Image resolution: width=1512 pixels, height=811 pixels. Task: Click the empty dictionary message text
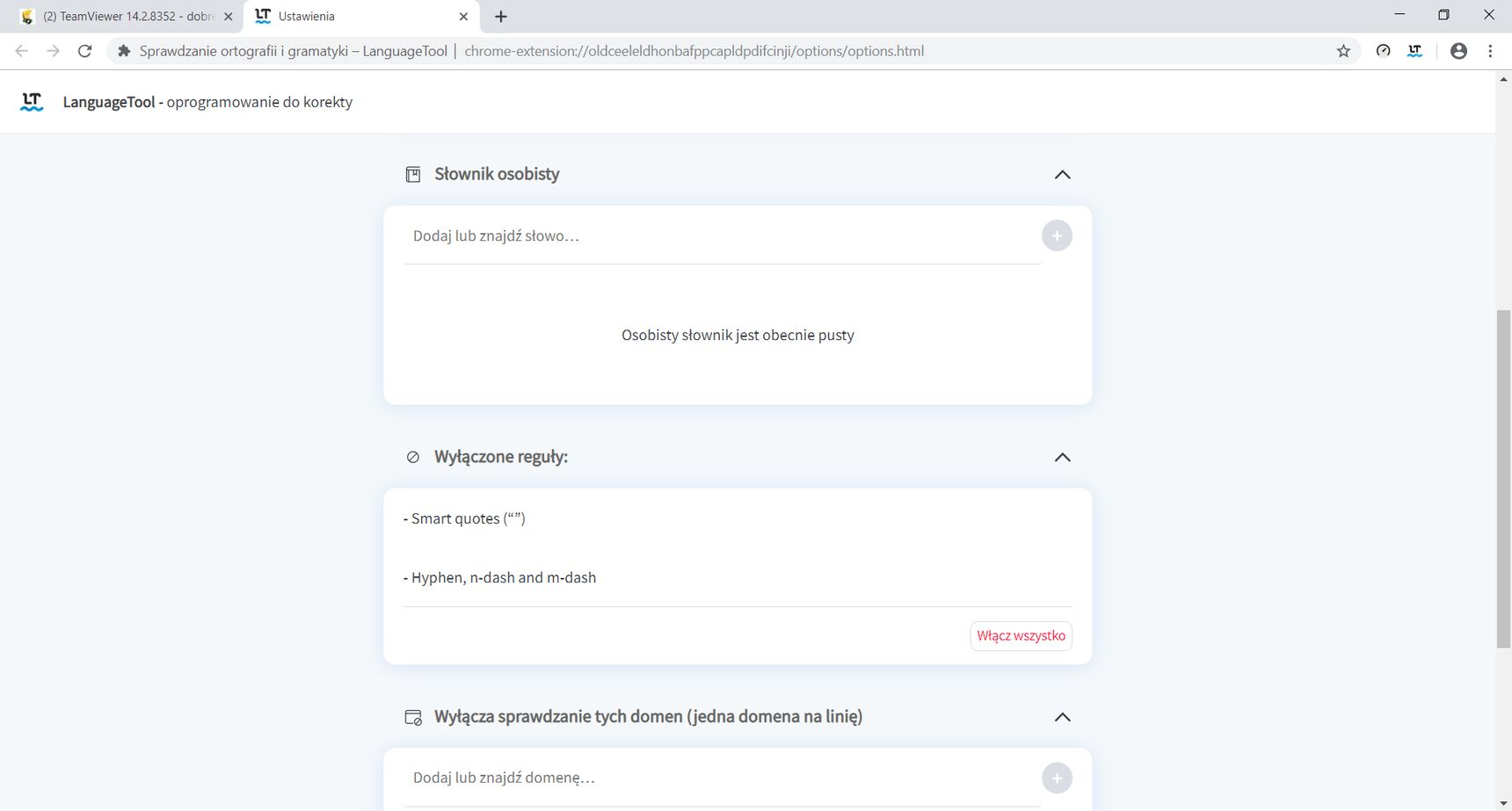(x=738, y=335)
